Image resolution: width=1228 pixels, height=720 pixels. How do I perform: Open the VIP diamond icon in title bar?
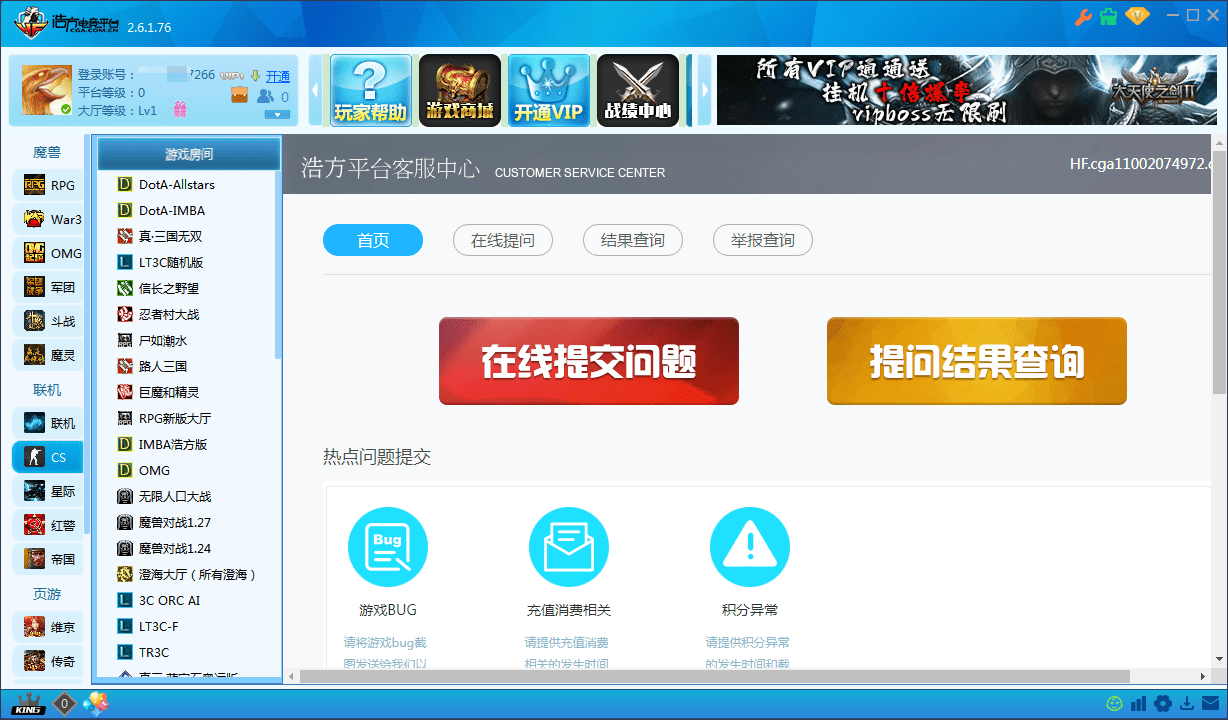[x=1137, y=17]
